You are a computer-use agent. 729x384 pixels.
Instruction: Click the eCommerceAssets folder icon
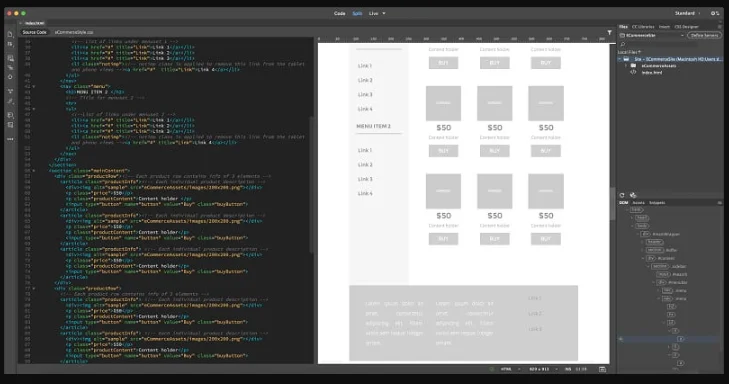click(x=633, y=66)
